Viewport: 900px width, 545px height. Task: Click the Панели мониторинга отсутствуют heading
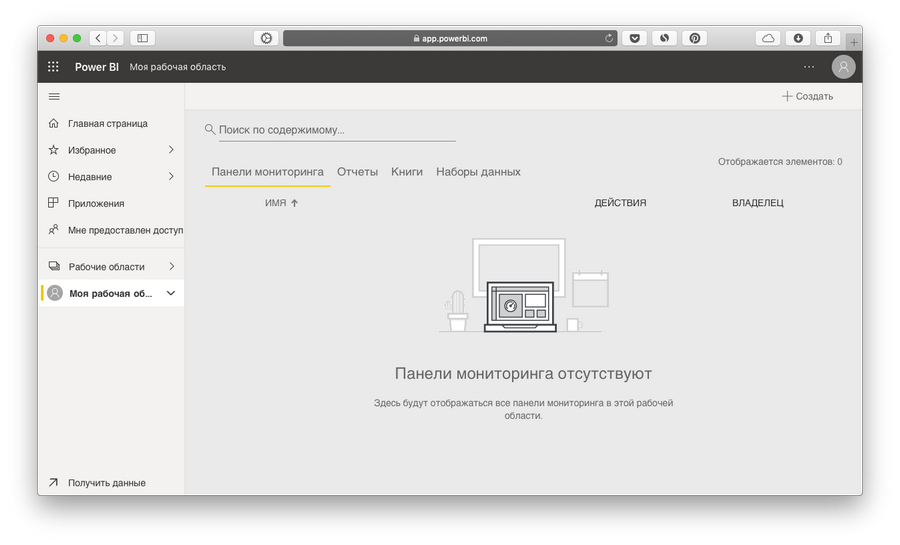click(x=523, y=373)
